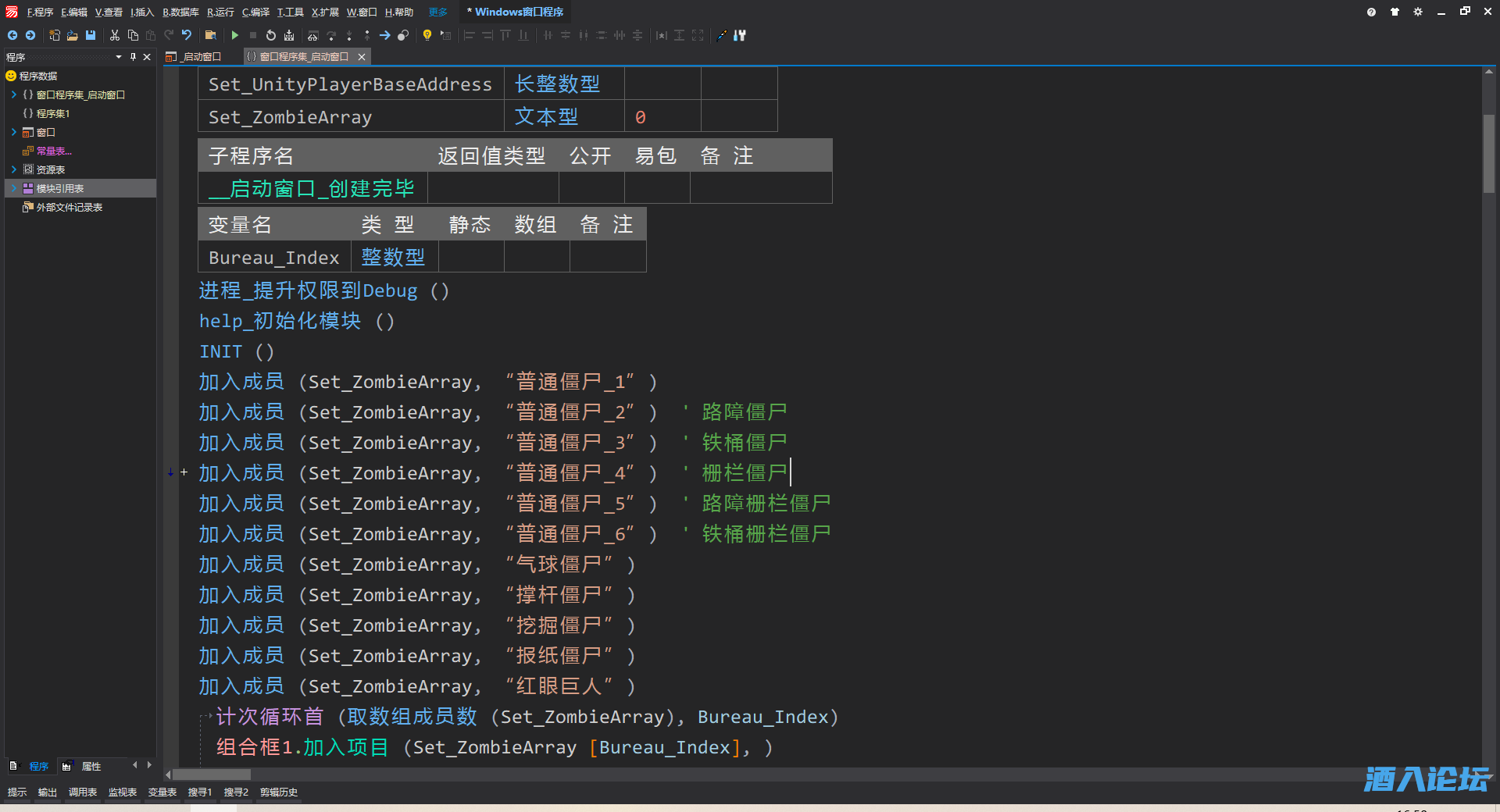Open the 程序 panel dropdown arrow
Screen dimensions: 1500x812
click(119, 56)
